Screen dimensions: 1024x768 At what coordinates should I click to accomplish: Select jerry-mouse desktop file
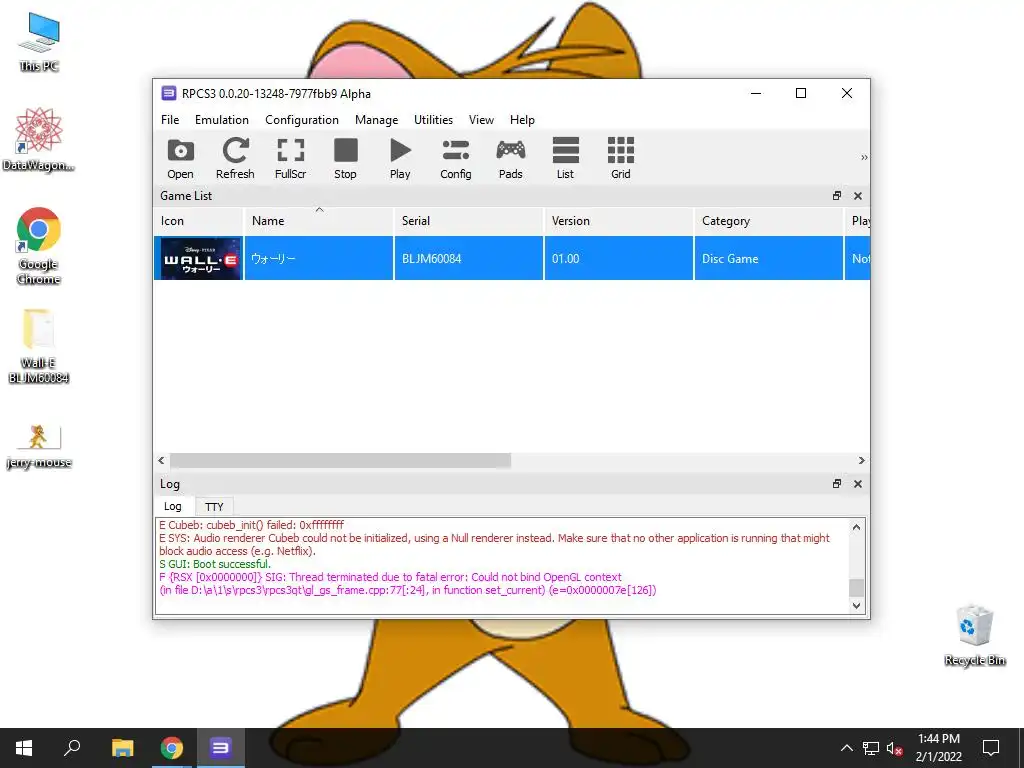[39, 447]
